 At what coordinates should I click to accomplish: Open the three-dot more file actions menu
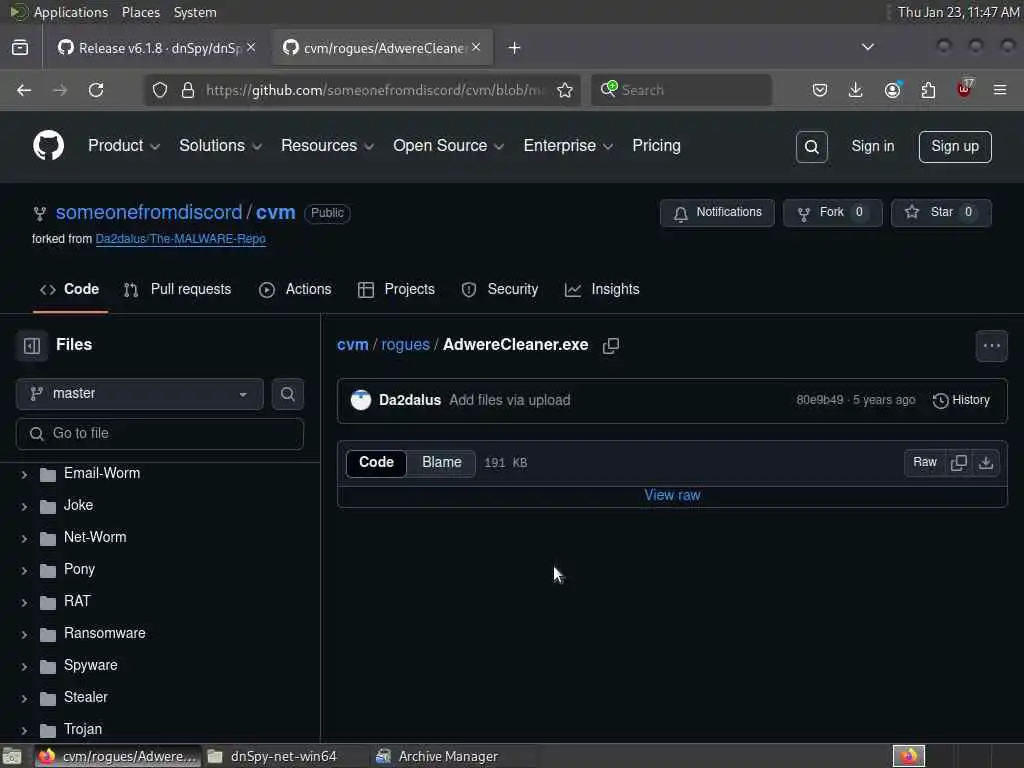[x=991, y=345]
